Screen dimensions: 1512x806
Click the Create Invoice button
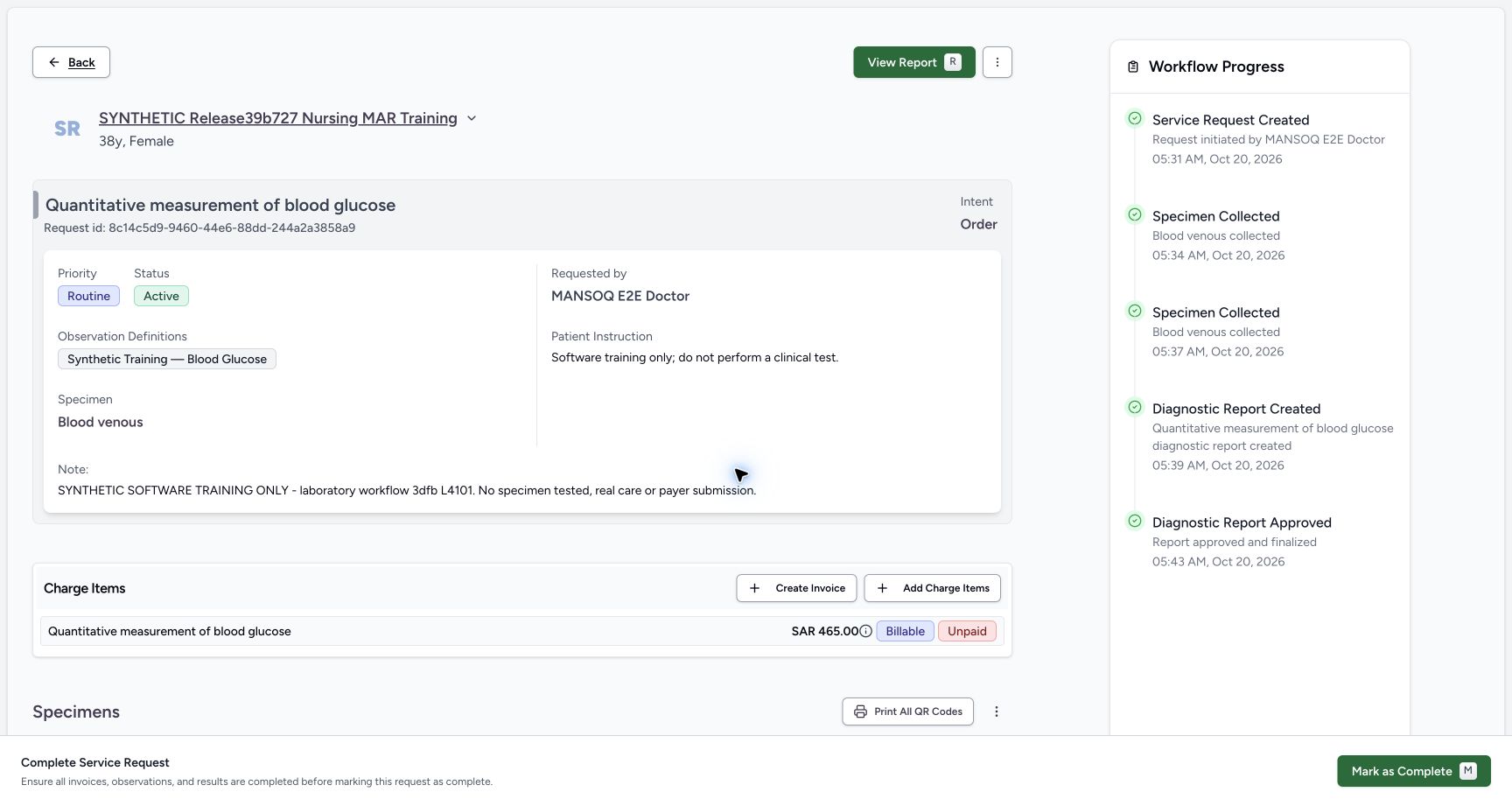point(796,588)
